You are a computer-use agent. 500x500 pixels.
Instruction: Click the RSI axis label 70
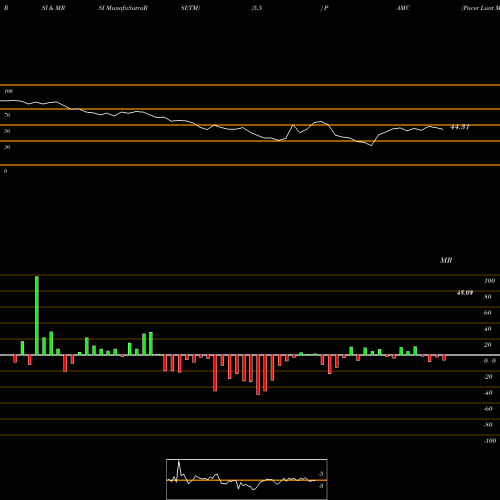7,115
